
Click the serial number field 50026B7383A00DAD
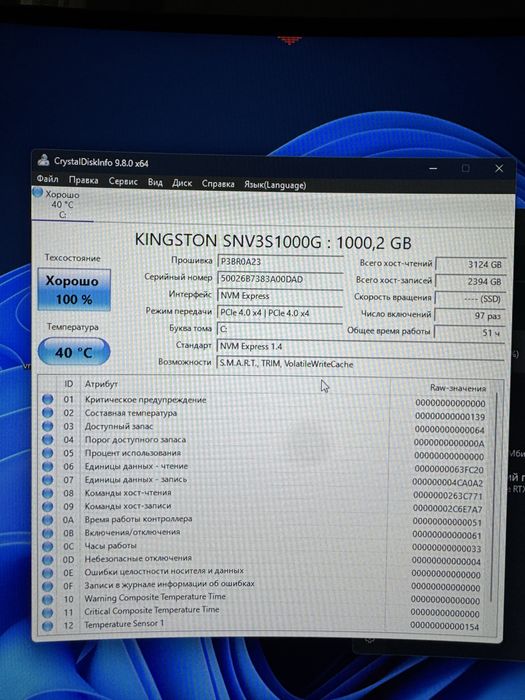click(280, 279)
